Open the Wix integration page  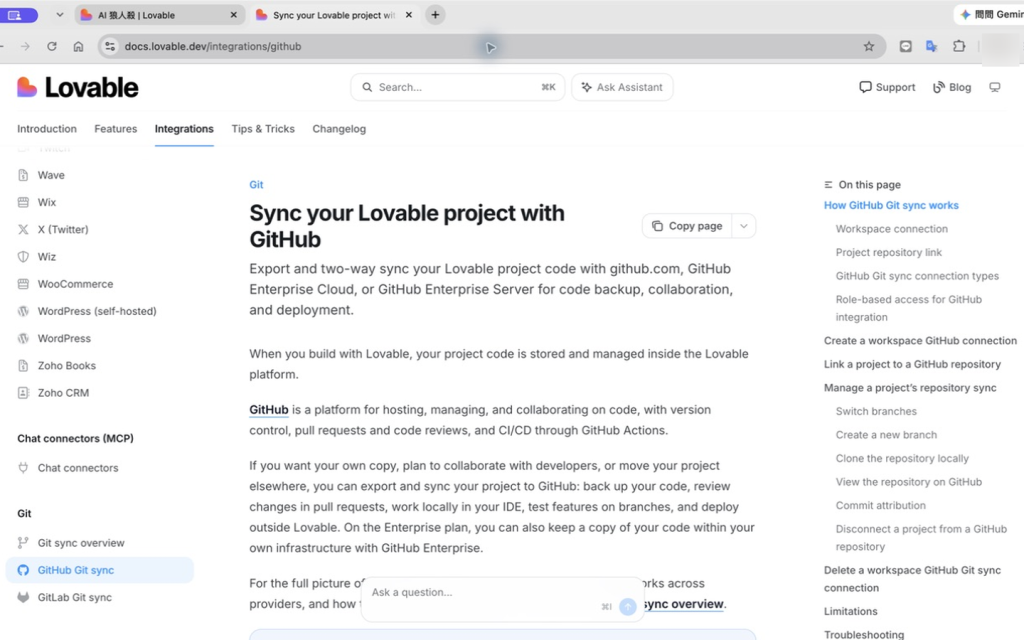tap(46, 202)
